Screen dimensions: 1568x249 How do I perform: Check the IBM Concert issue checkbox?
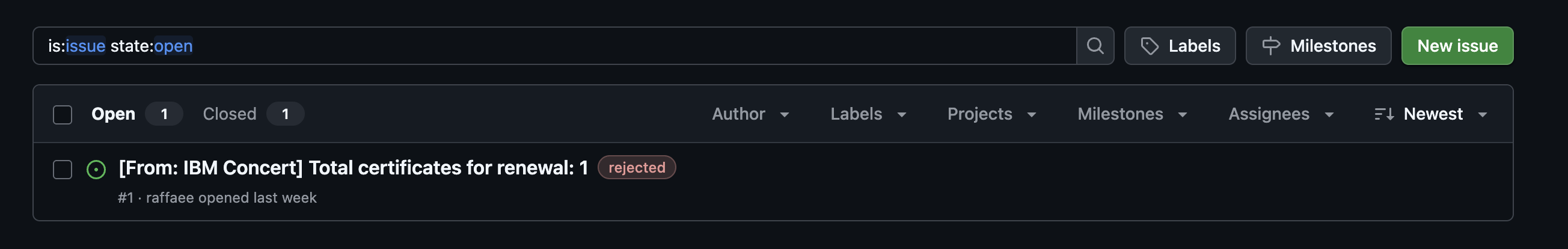[x=63, y=169]
